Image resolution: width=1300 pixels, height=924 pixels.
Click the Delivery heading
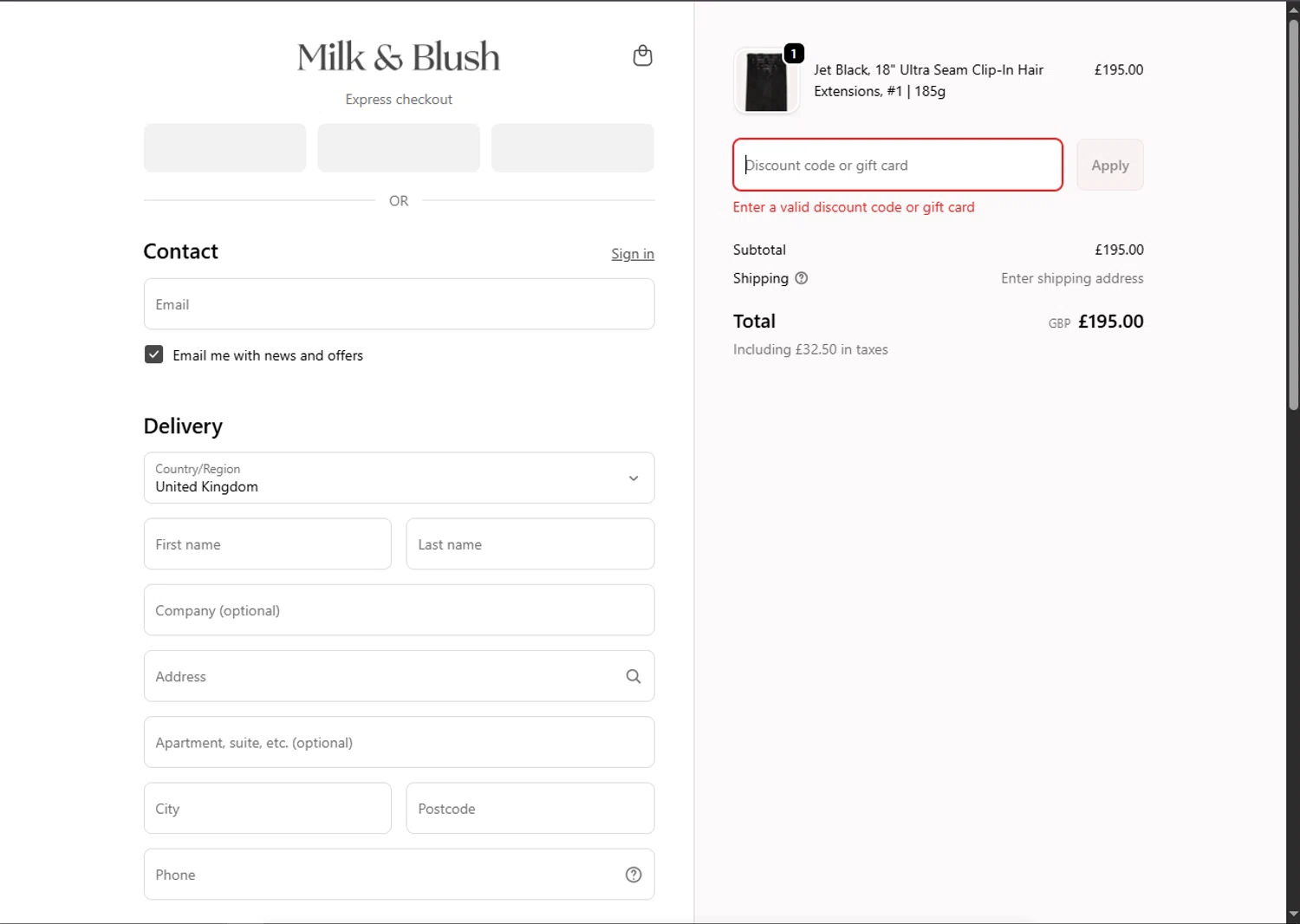(183, 426)
